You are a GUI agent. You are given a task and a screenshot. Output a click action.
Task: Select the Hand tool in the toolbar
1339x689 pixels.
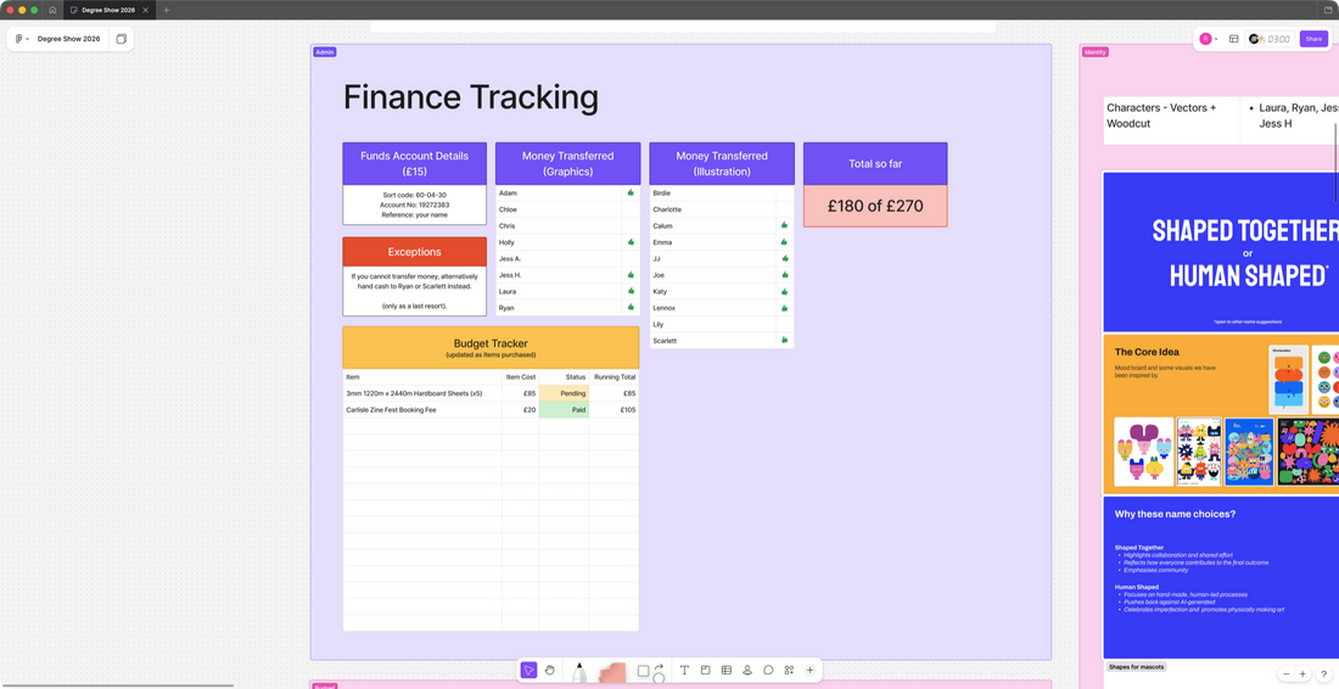point(549,670)
